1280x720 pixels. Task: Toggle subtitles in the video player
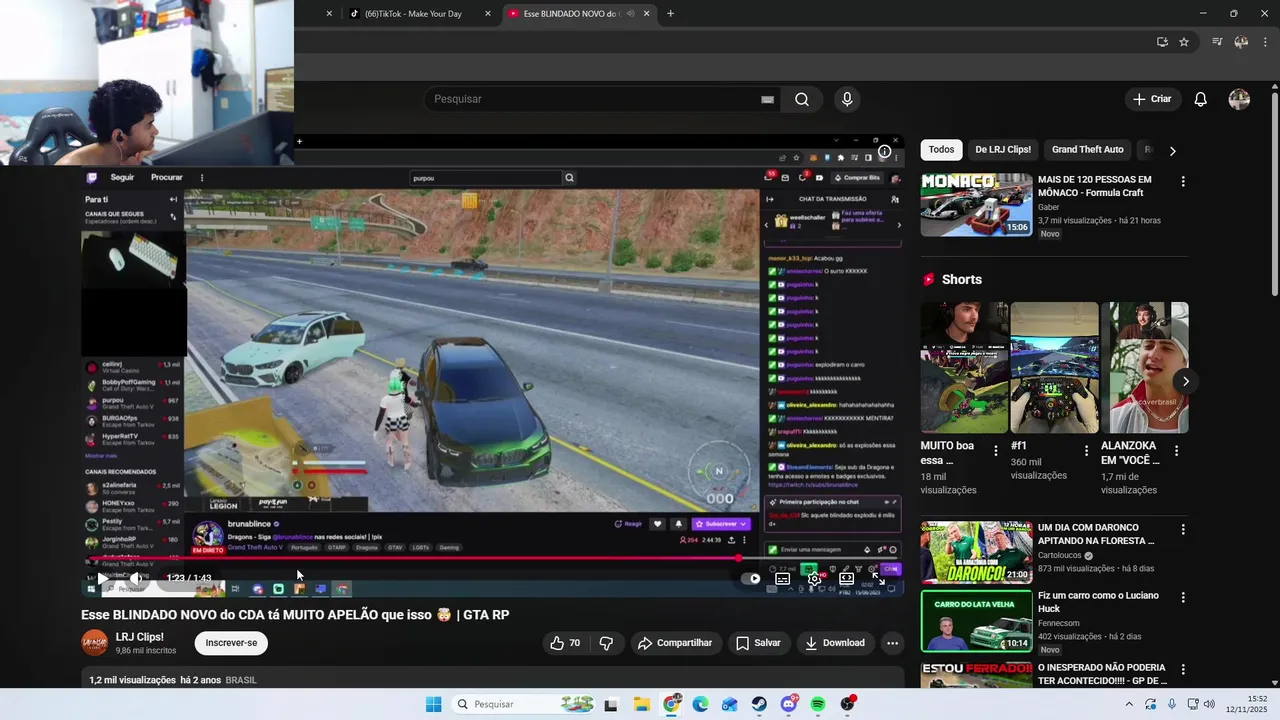(x=783, y=578)
